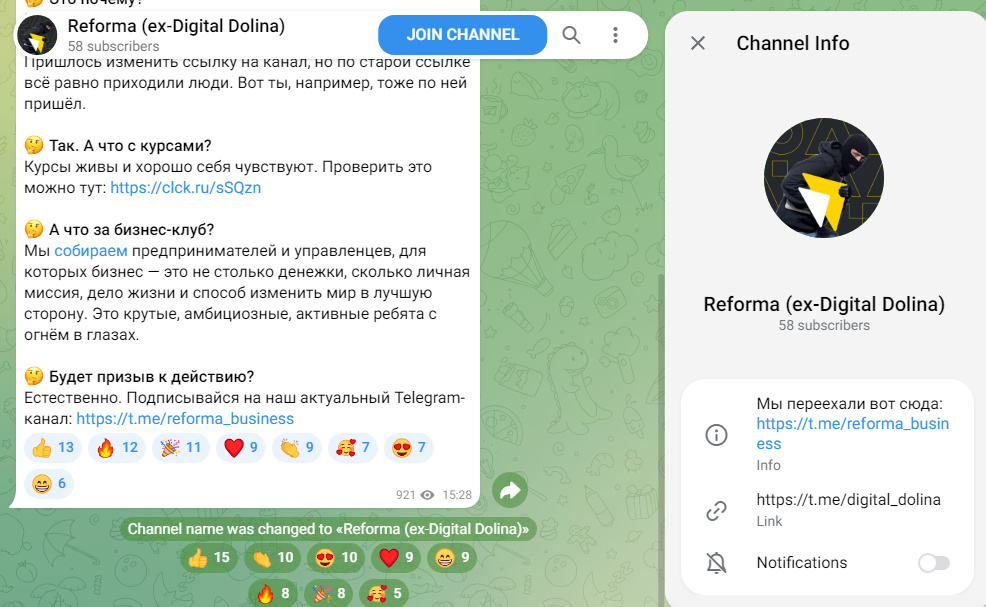Click the 921 views eye icon
Viewport: 986px width, 607px height.
click(428, 495)
